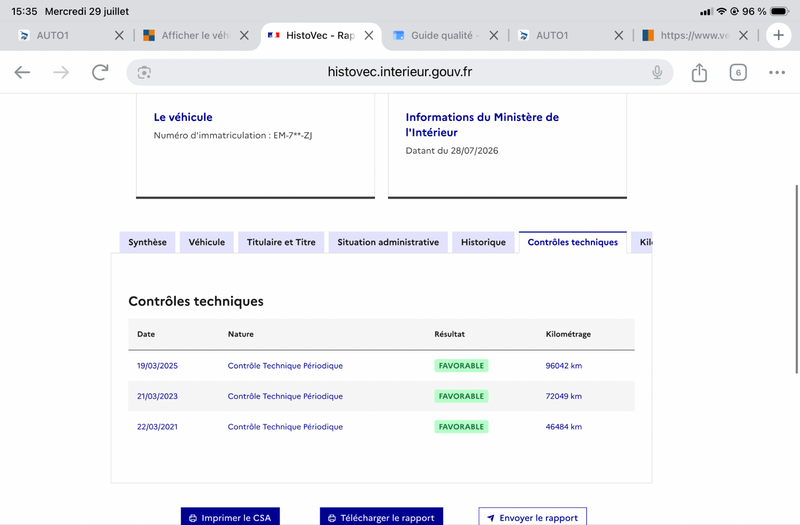Select the Contrôles techniques tab
Screen dimensions: 800x525
click(572, 242)
